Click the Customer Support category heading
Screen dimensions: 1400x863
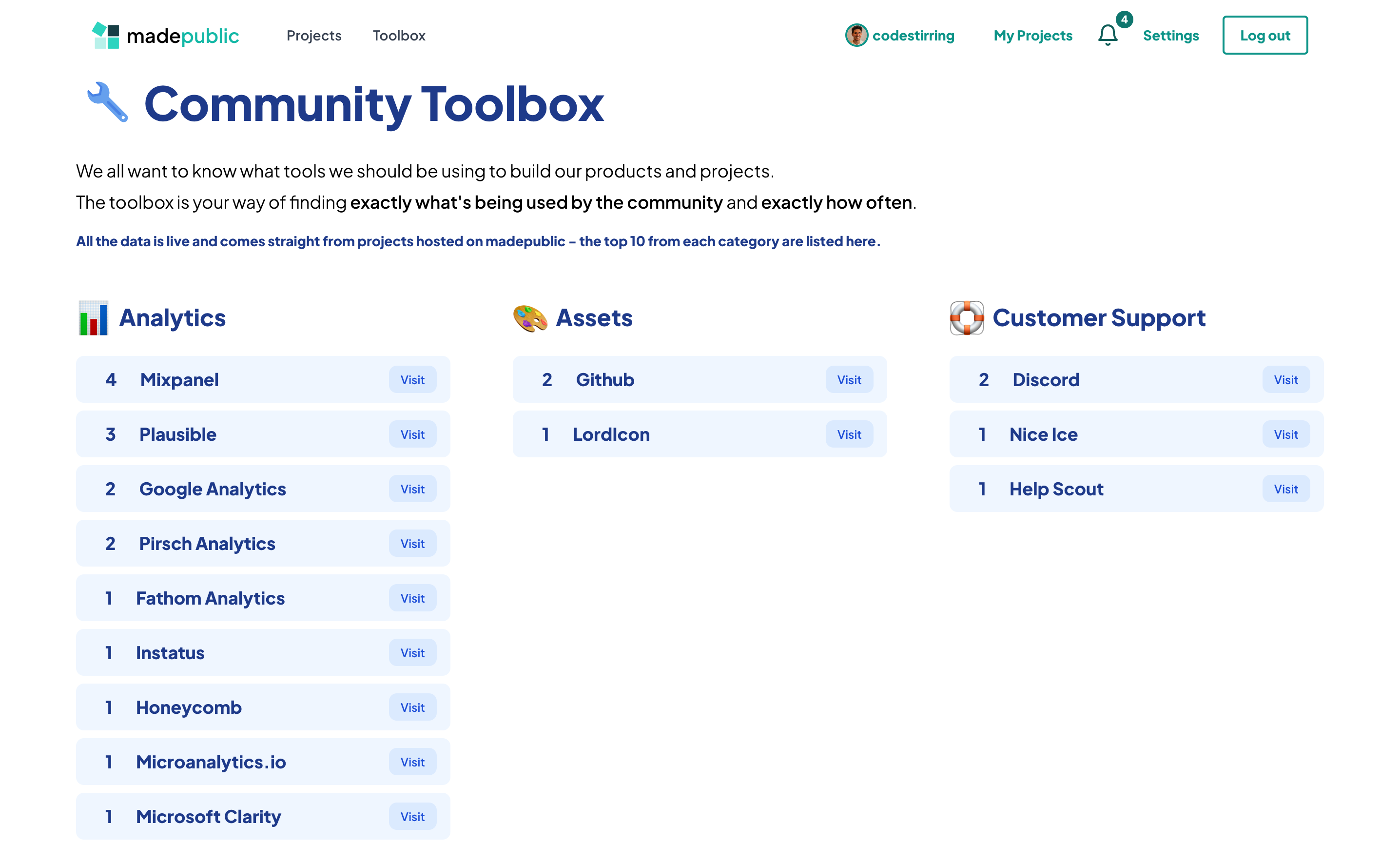coord(1099,318)
